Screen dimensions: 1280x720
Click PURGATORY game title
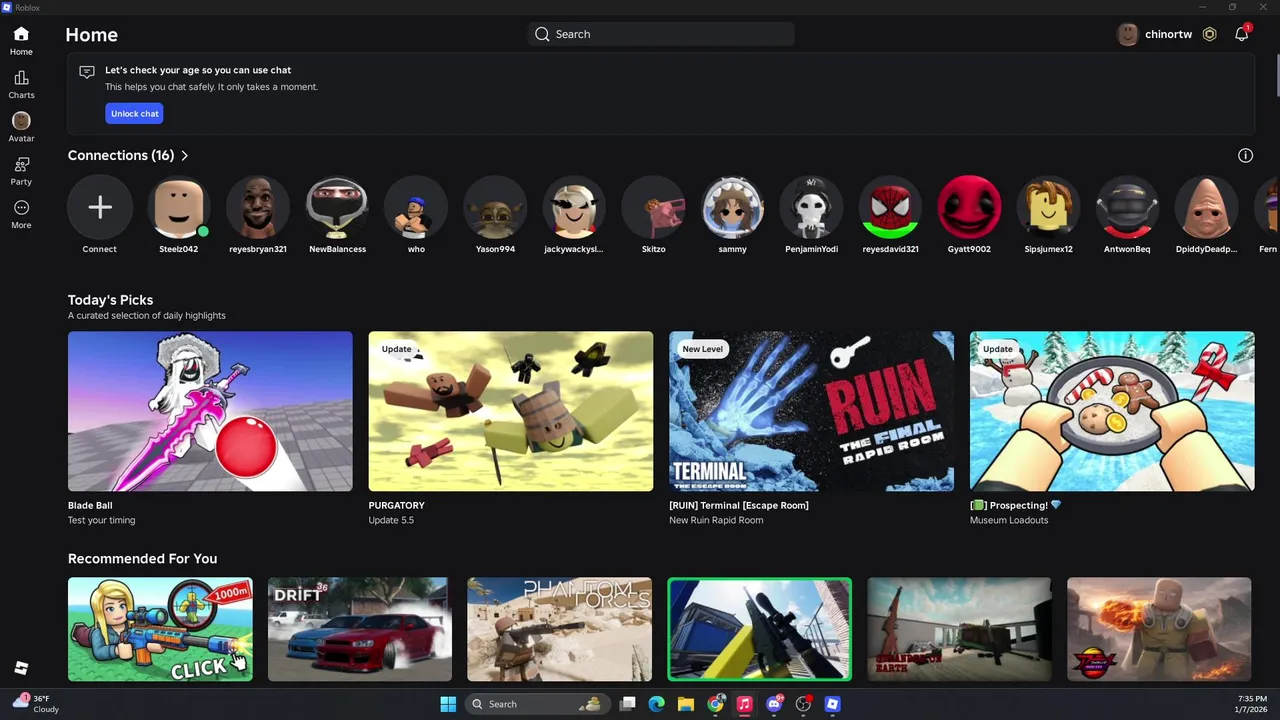tap(396, 505)
